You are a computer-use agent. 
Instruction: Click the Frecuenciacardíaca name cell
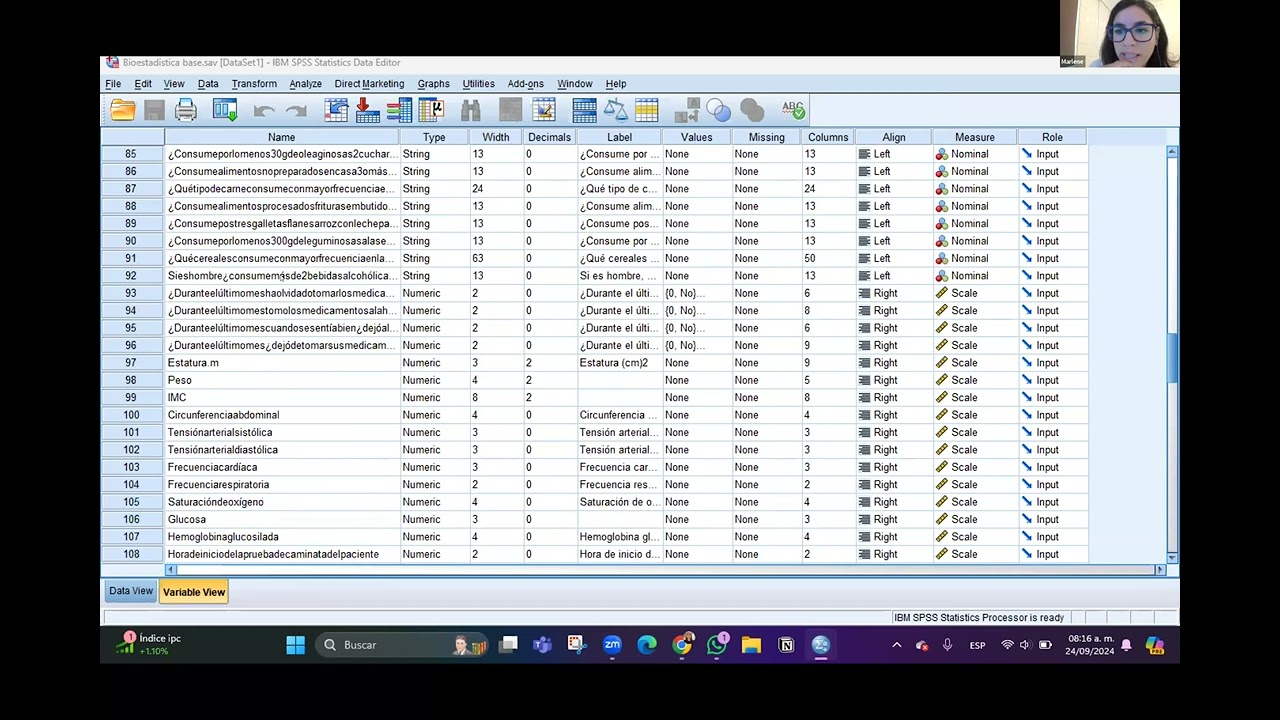pyautogui.click(x=281, y=467)
